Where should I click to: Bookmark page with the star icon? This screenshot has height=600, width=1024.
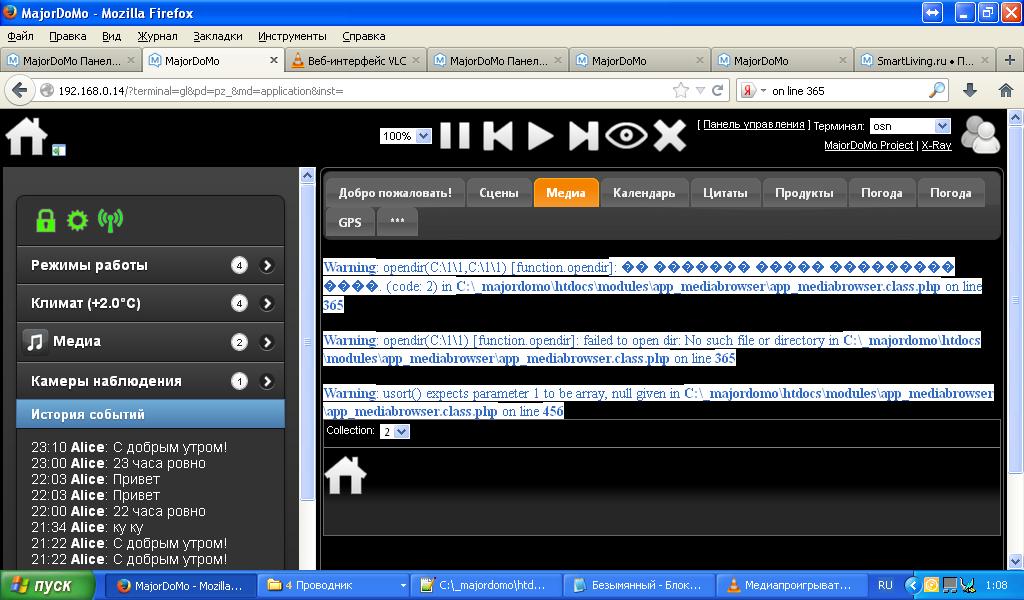pos(680,91)
